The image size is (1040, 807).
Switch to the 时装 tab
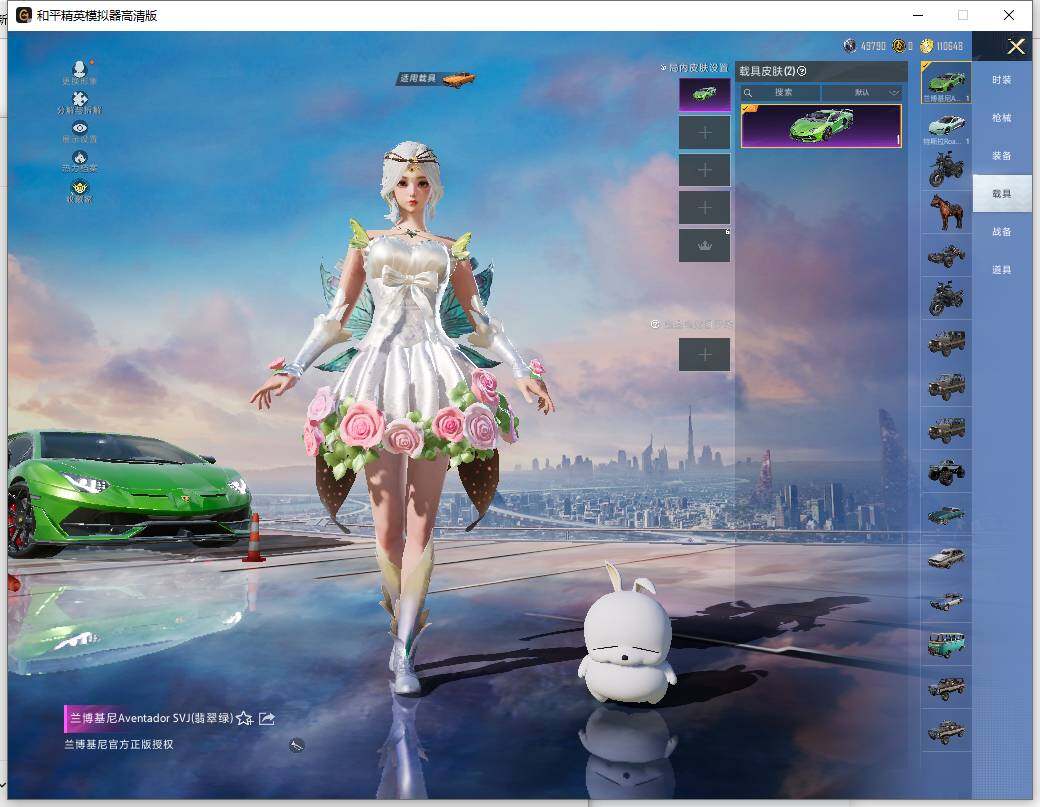click(1001, 80)
